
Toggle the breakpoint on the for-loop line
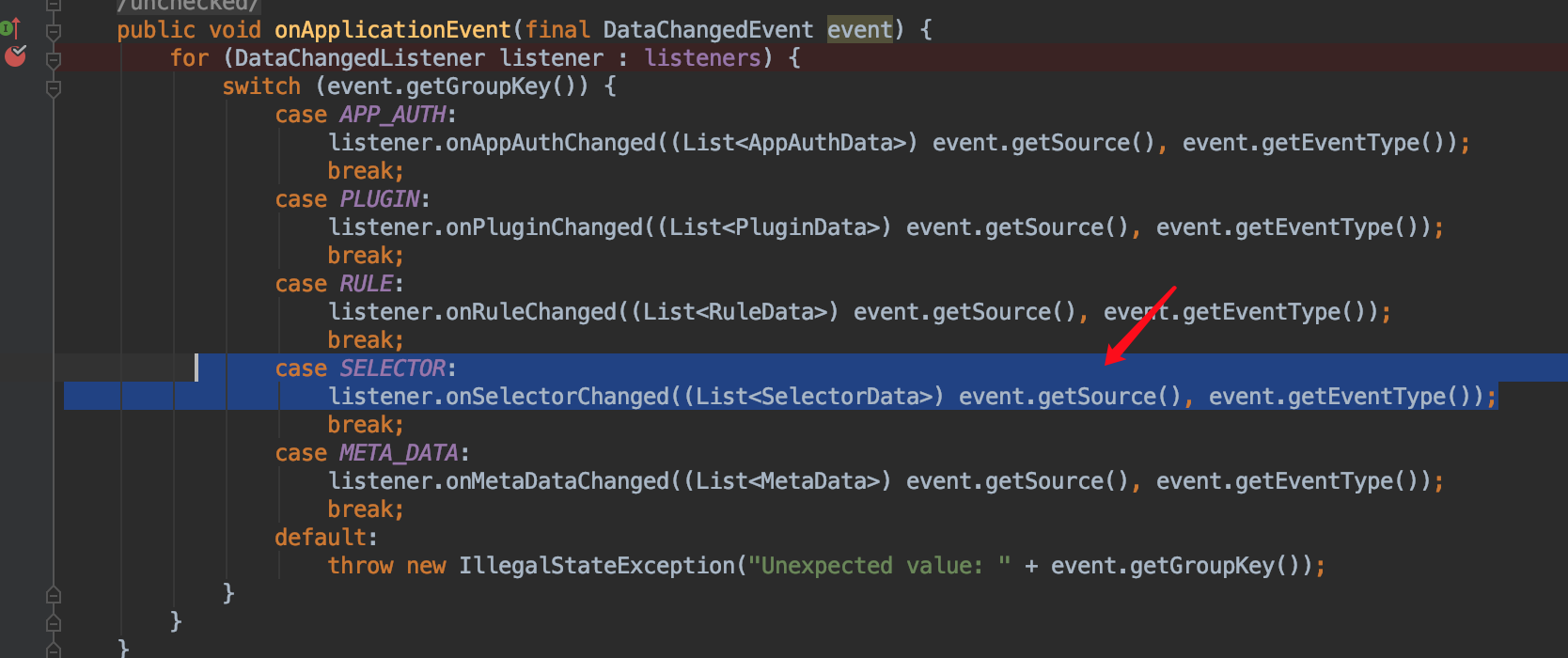tap(15, 56)
